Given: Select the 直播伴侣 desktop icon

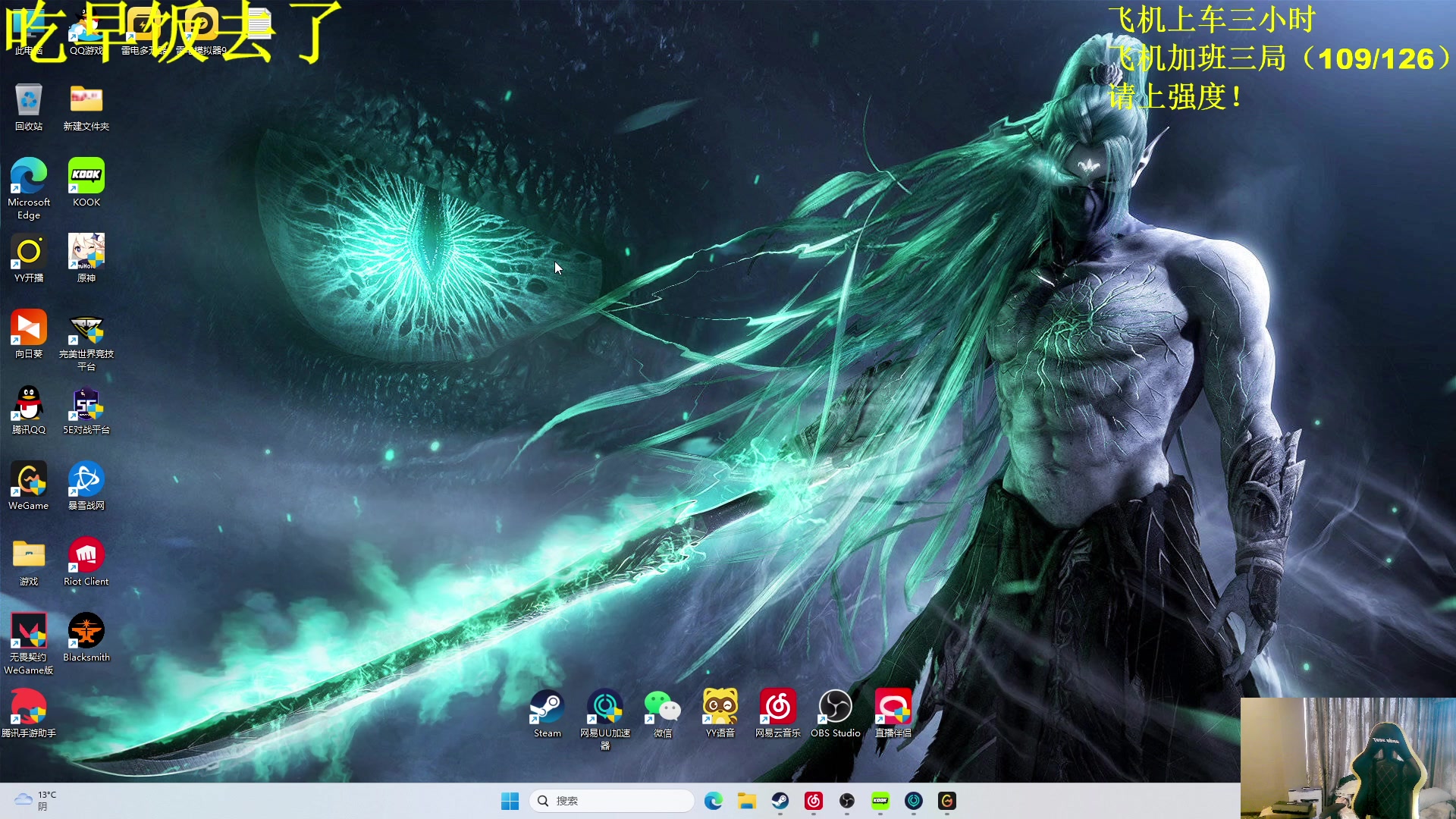Looking at the screenshot, I should pyautogui.click(x=893, y=708).
